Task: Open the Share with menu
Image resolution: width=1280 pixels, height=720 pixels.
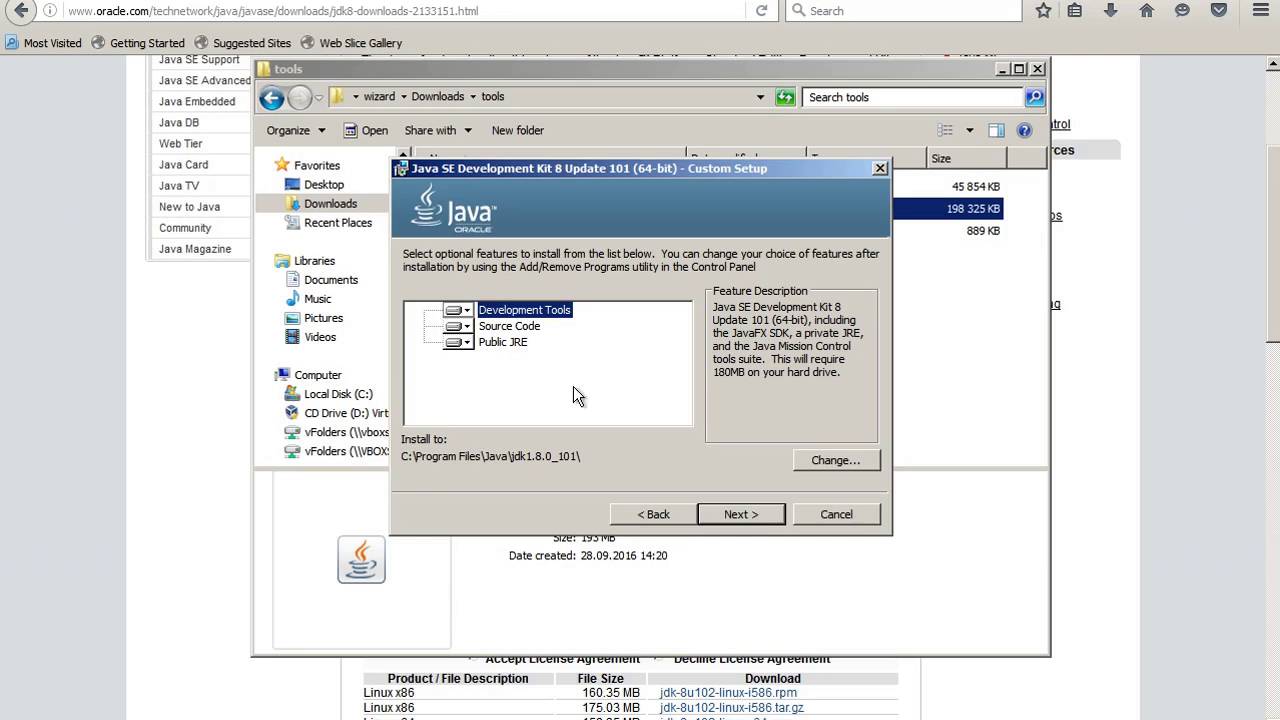Action: [x=437, y=130]
